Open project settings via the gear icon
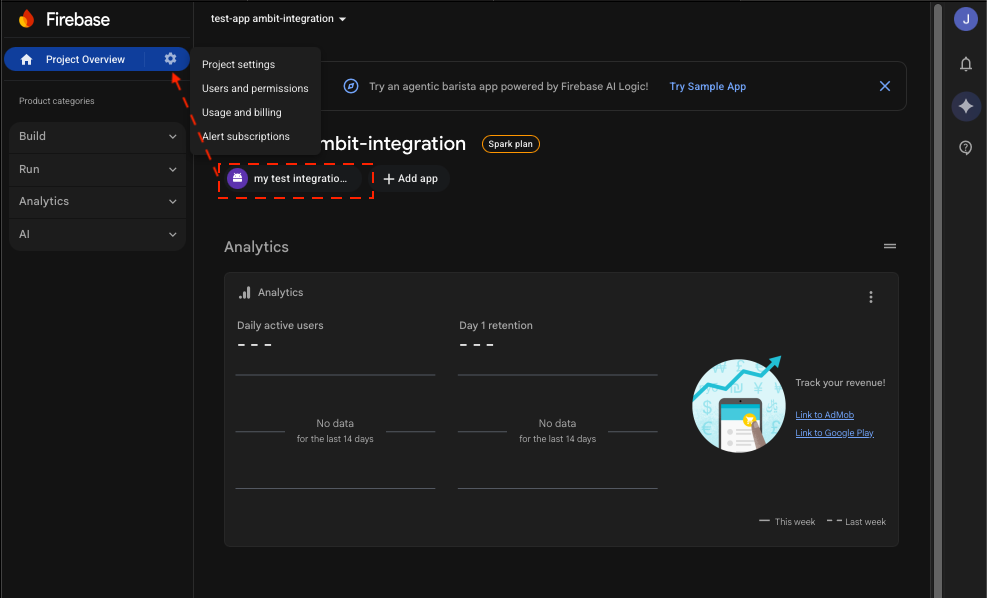Screen dimensions: 987x598 169,59
